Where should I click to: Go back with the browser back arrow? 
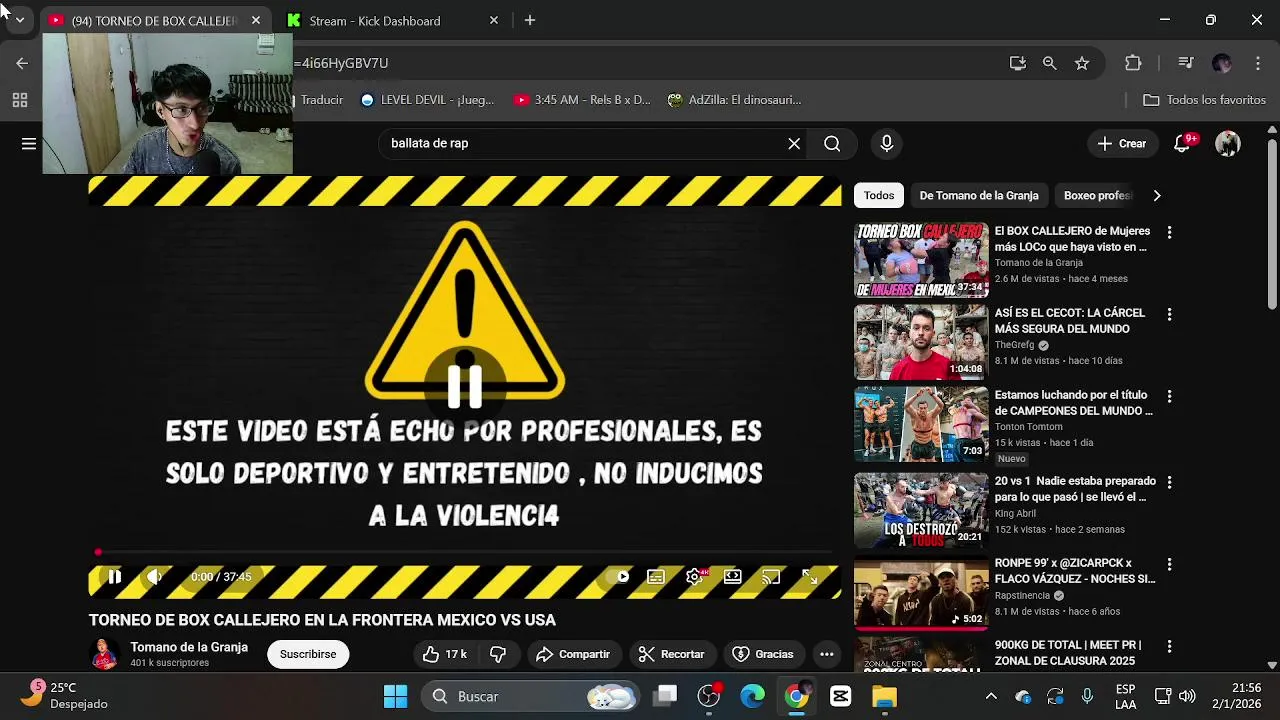pos(22,63)
